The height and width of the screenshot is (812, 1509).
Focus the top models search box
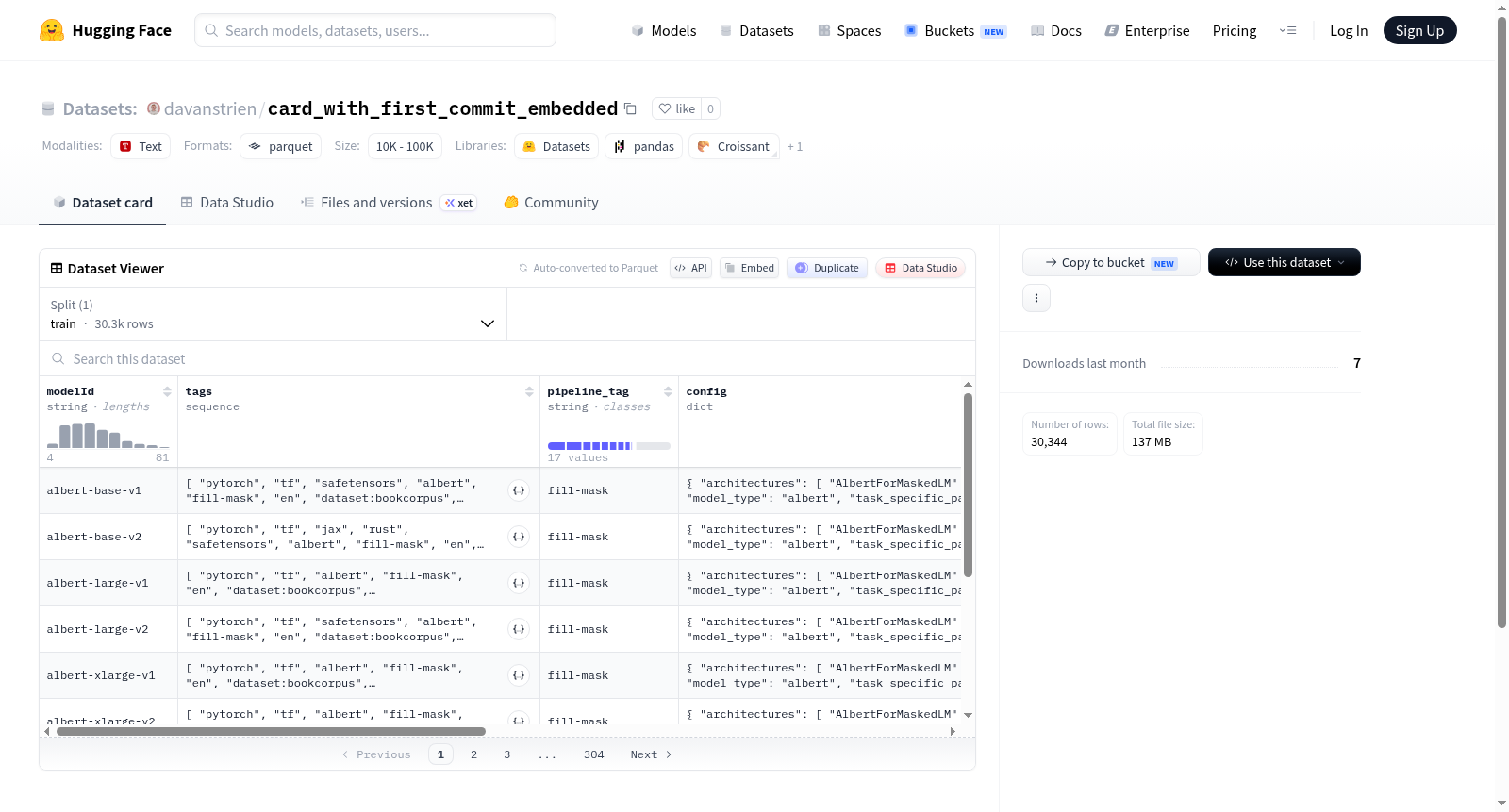[x=375, y=30]
